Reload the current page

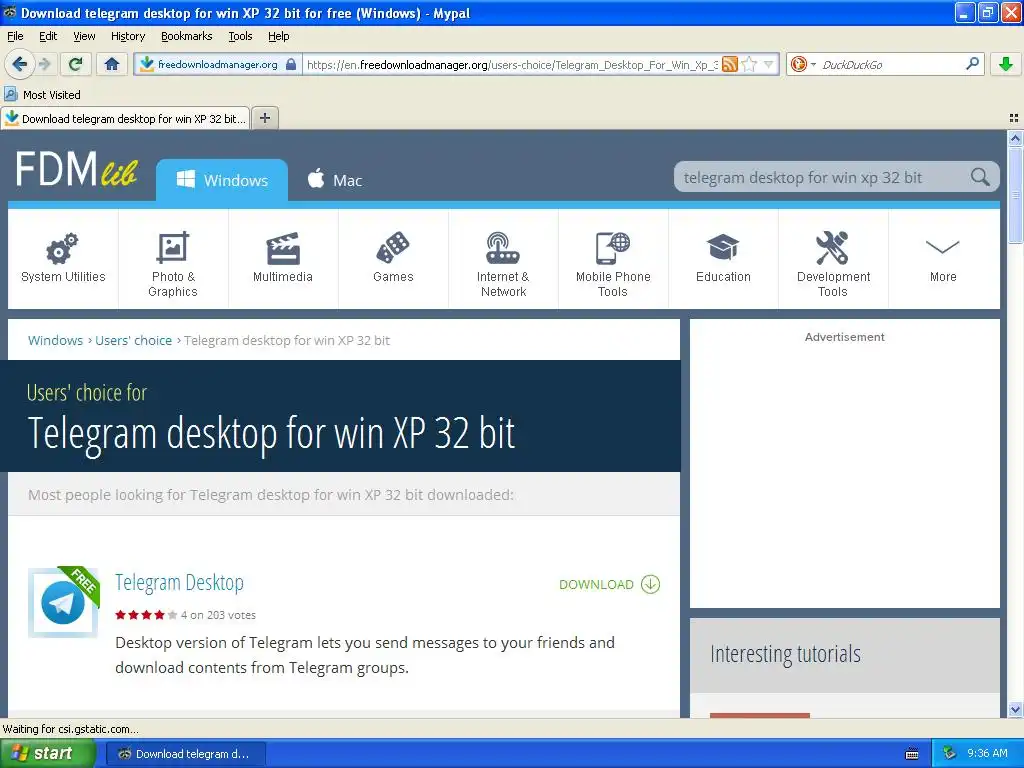(x=75, y=64)
